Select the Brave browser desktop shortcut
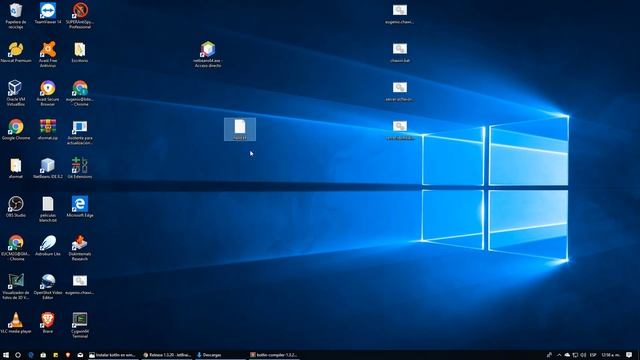Viewport: 640px width, 360px height. [48, 322]
